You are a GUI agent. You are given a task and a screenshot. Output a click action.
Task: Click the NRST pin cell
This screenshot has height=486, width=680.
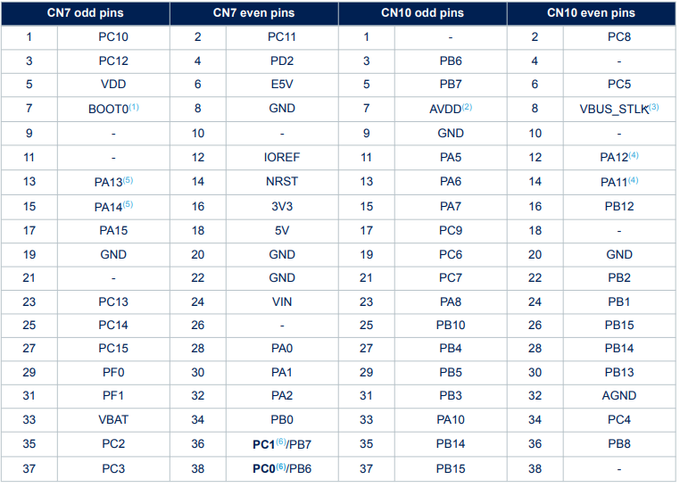pos(282,181)
